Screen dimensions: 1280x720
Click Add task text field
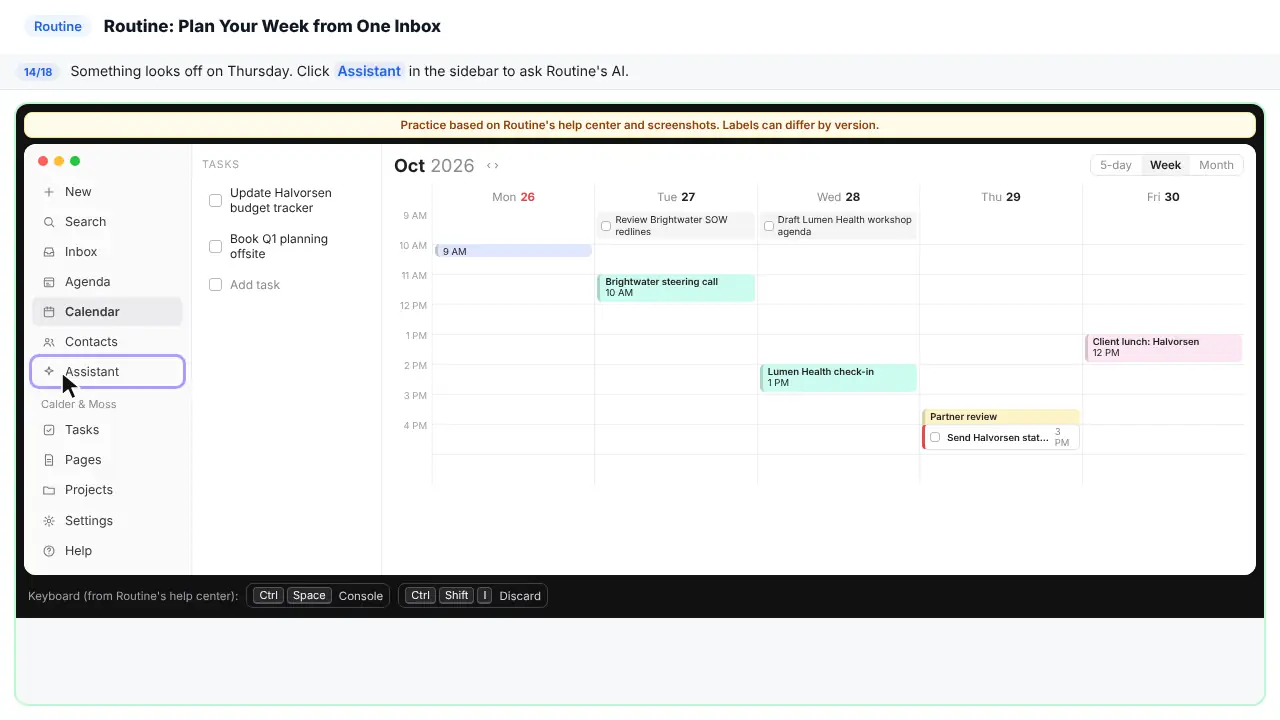tap(255, 285)
